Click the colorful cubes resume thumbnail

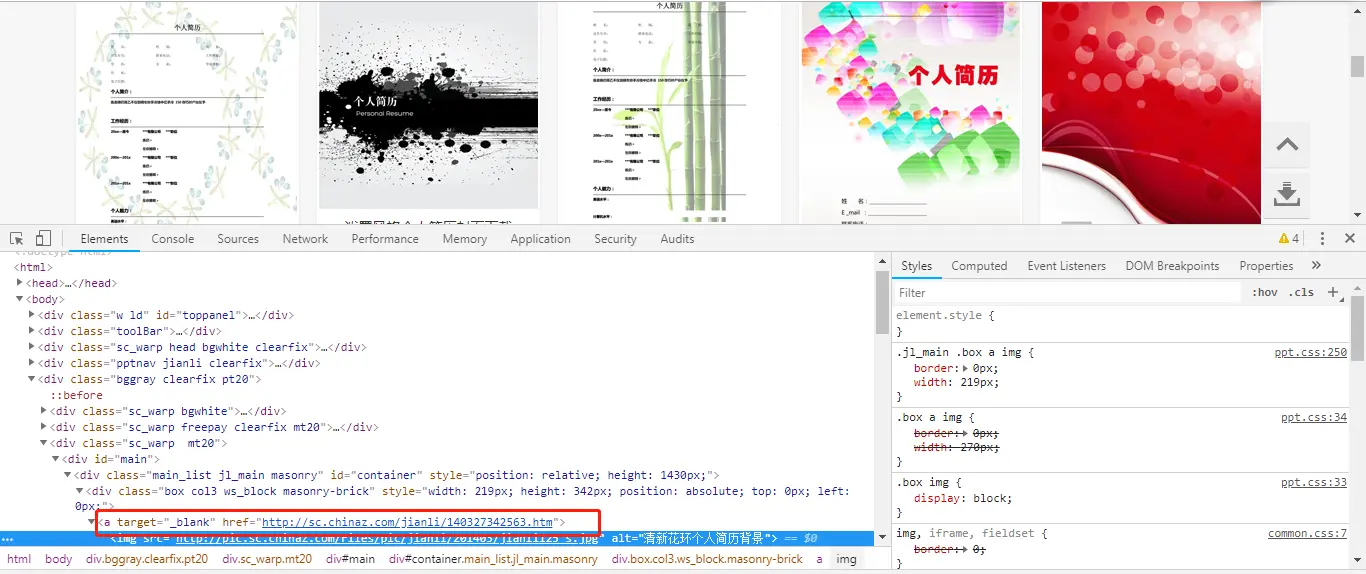909,112
